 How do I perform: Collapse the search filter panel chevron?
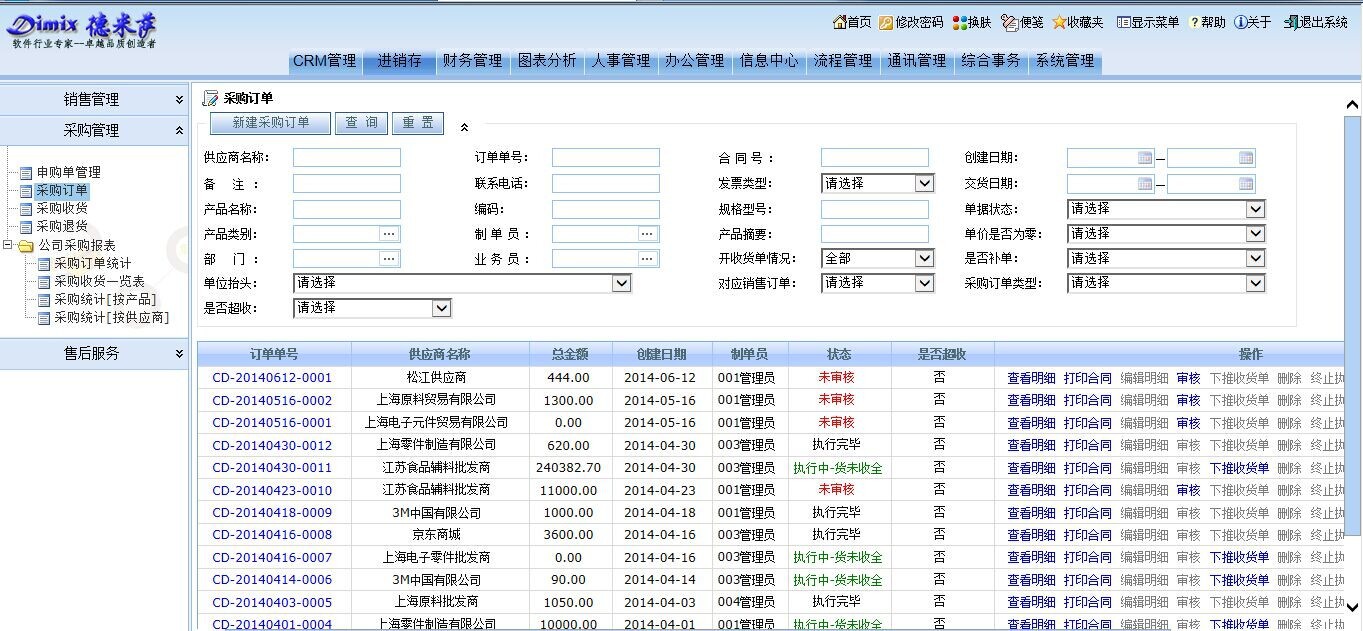click(464, 127)
